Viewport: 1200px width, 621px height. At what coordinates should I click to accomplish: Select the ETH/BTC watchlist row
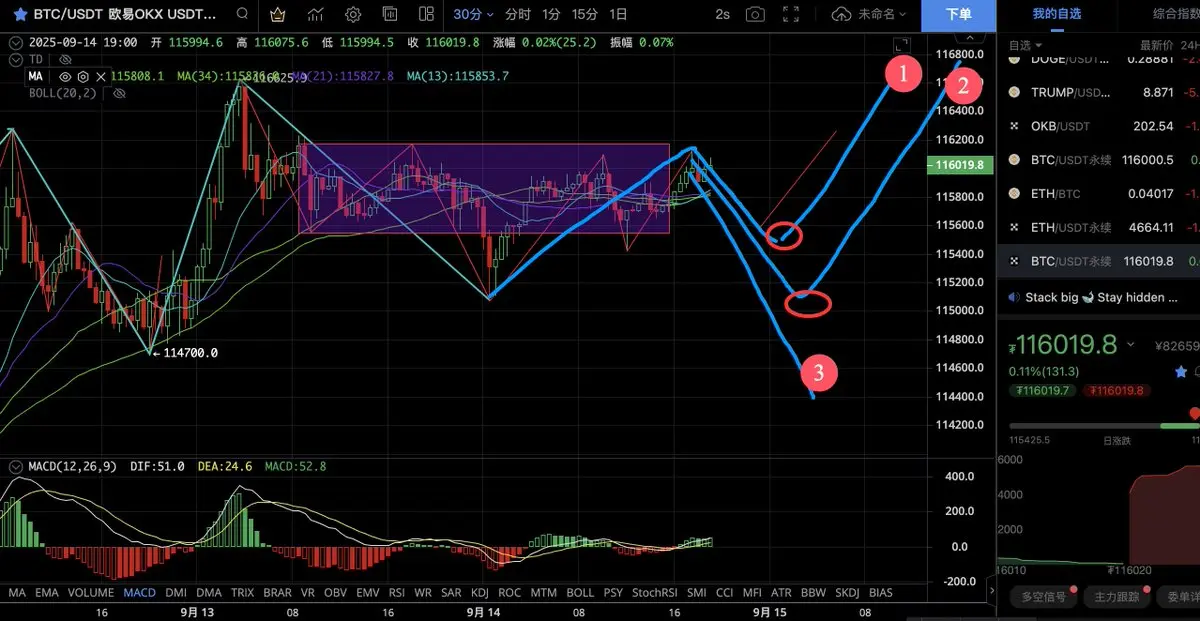(1098, 194)
